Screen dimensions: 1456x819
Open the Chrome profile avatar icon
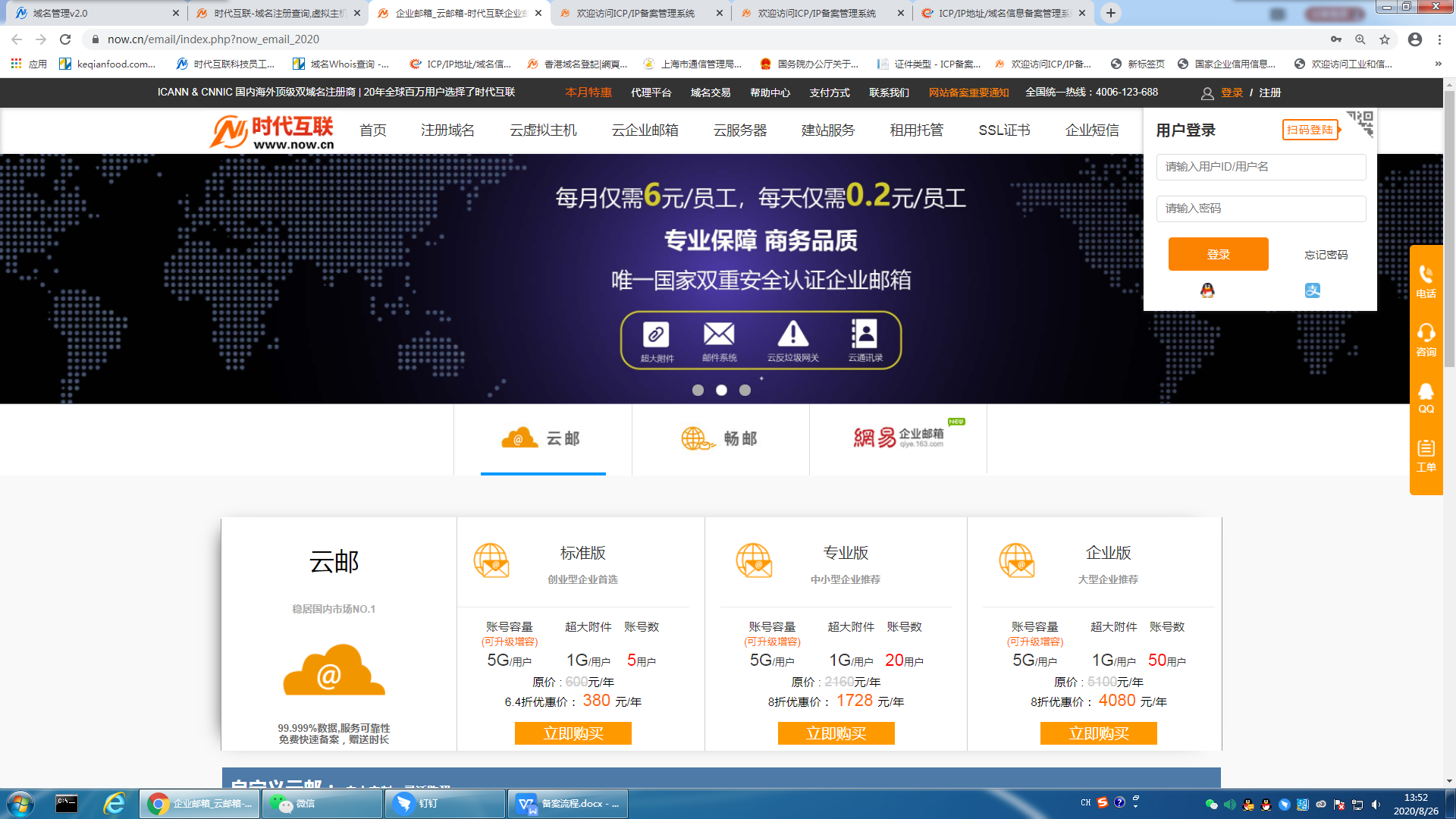[1415, 39]
